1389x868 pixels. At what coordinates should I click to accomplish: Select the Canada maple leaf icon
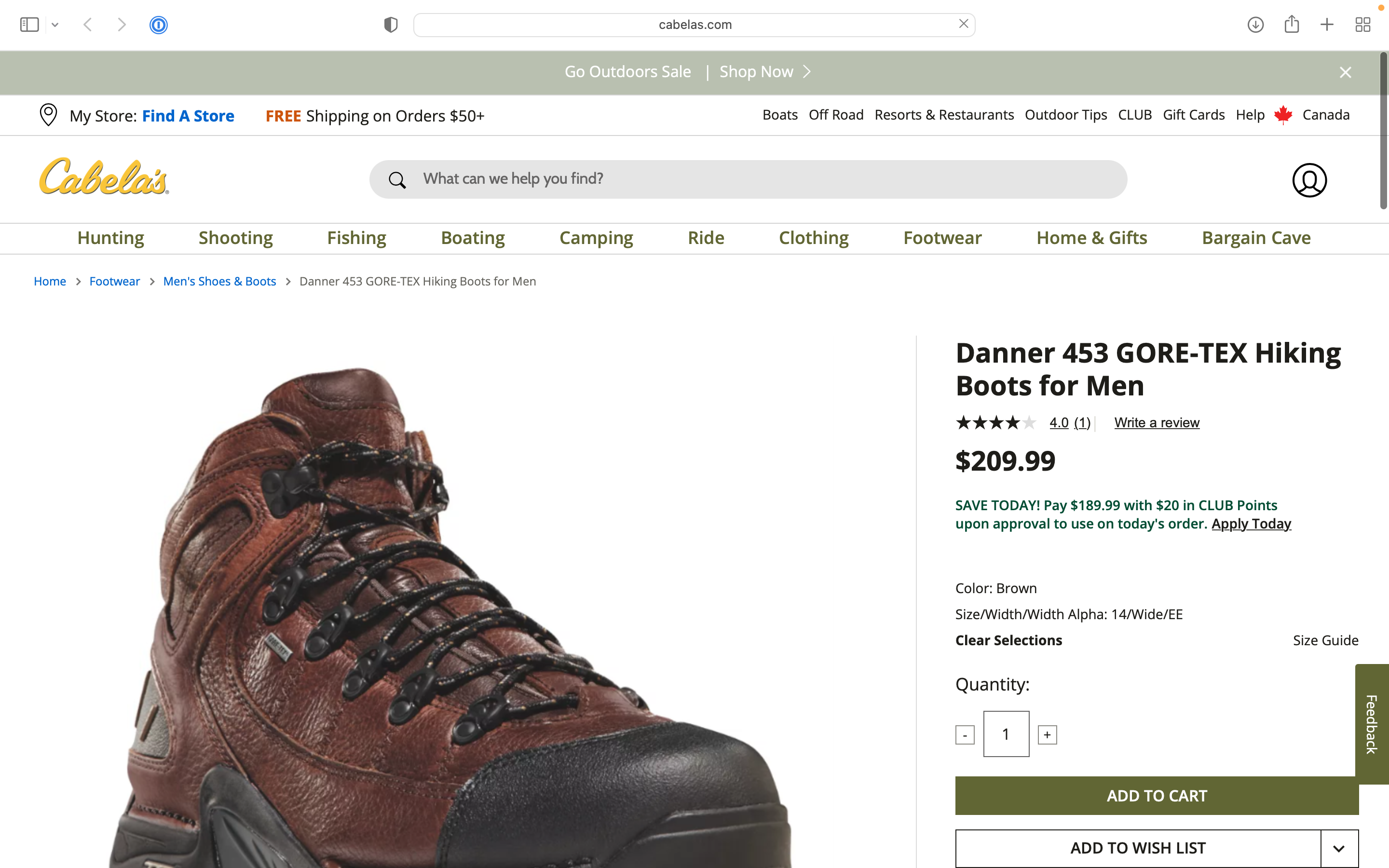click(x=1283, y=115)
